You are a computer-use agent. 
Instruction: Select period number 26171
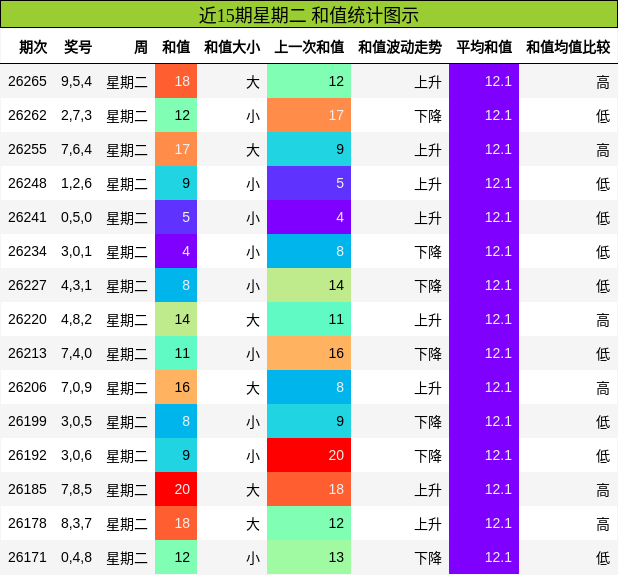(27, 557)
